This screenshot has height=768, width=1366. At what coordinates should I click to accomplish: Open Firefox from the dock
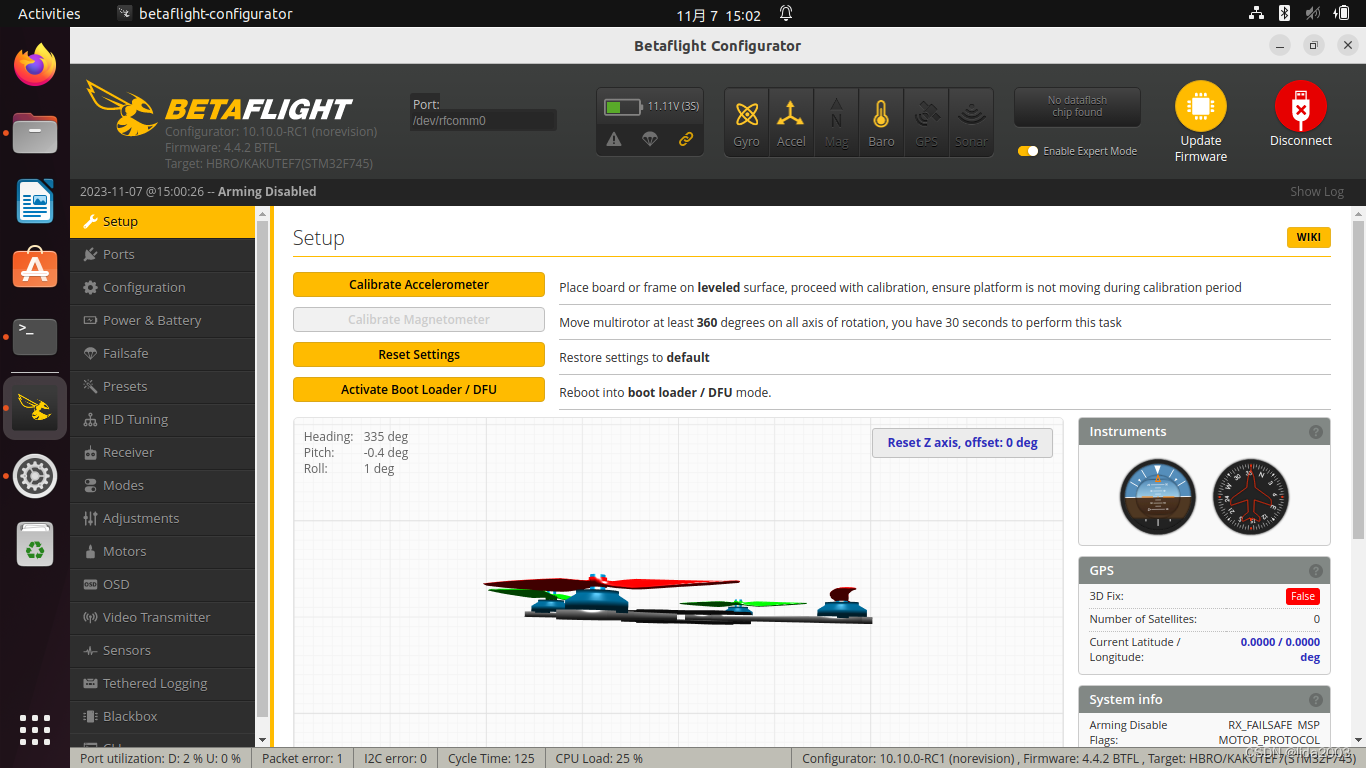point(35,66)
